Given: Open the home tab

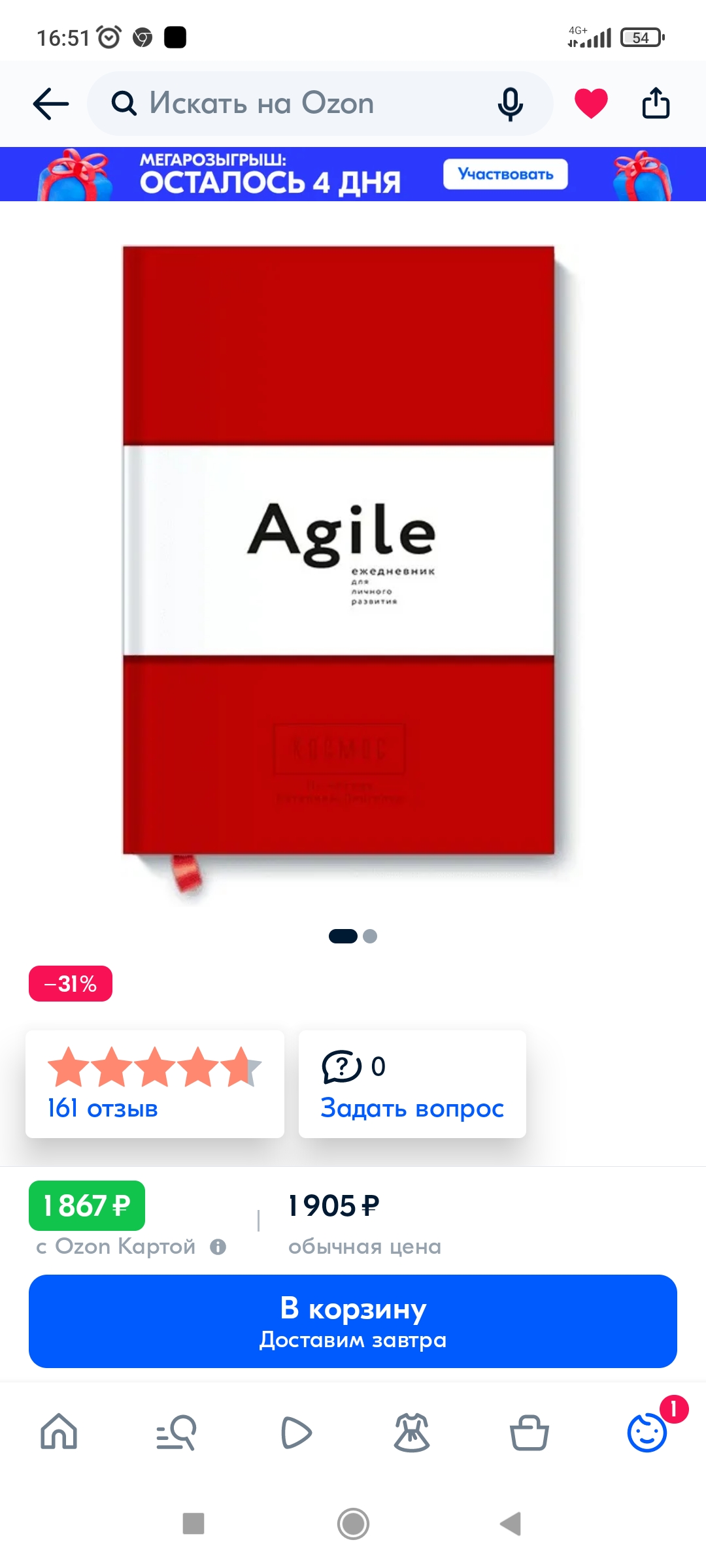Looking at the screenshot, I should pyautogui.click(x=59, y=1431).
